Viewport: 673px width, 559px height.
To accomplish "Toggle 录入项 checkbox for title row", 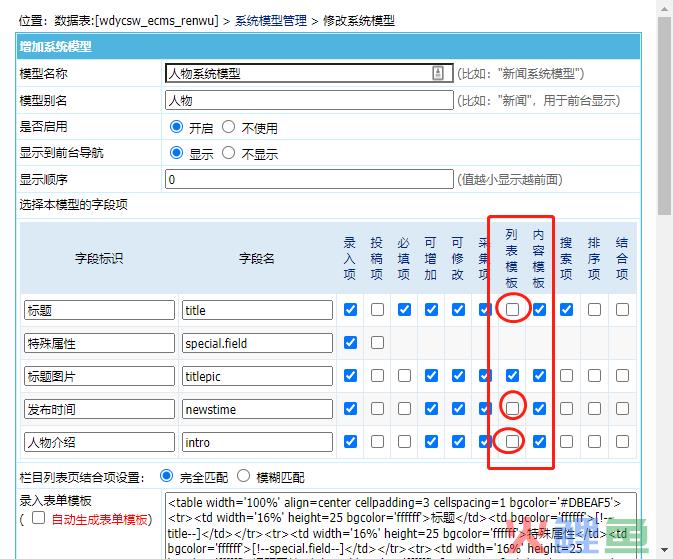I will click(350, 310).
